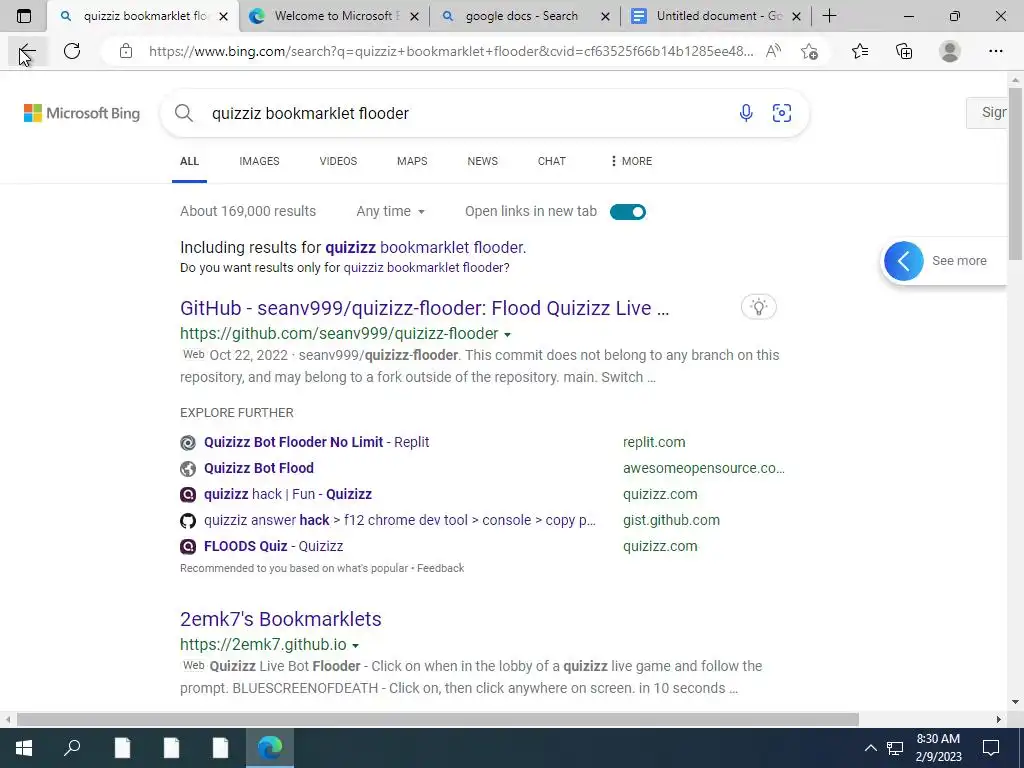The height and width of the screenshot is (768, 1024).
Task: Open a new tab with plus
Action: click(x=829, y=16)
